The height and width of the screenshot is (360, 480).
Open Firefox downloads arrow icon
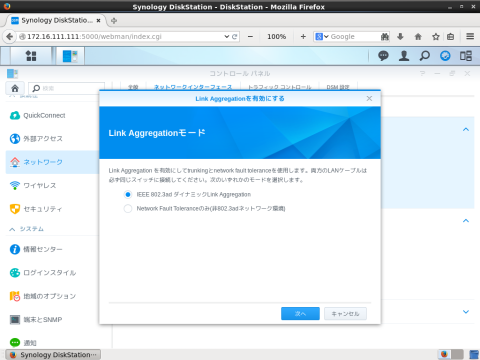[x=400, y=37]
